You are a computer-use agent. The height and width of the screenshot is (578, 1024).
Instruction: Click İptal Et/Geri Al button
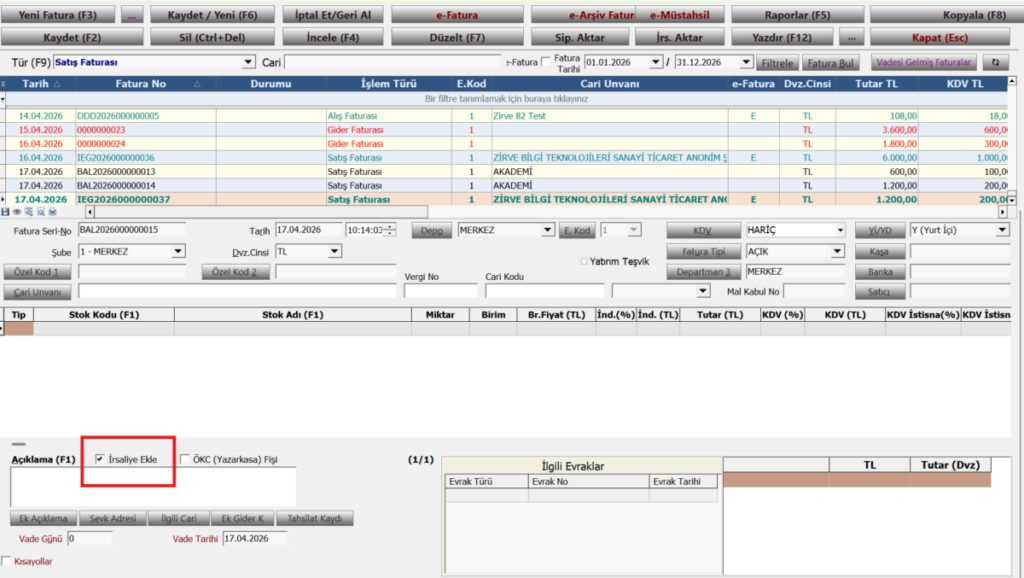tap(333, 15)
